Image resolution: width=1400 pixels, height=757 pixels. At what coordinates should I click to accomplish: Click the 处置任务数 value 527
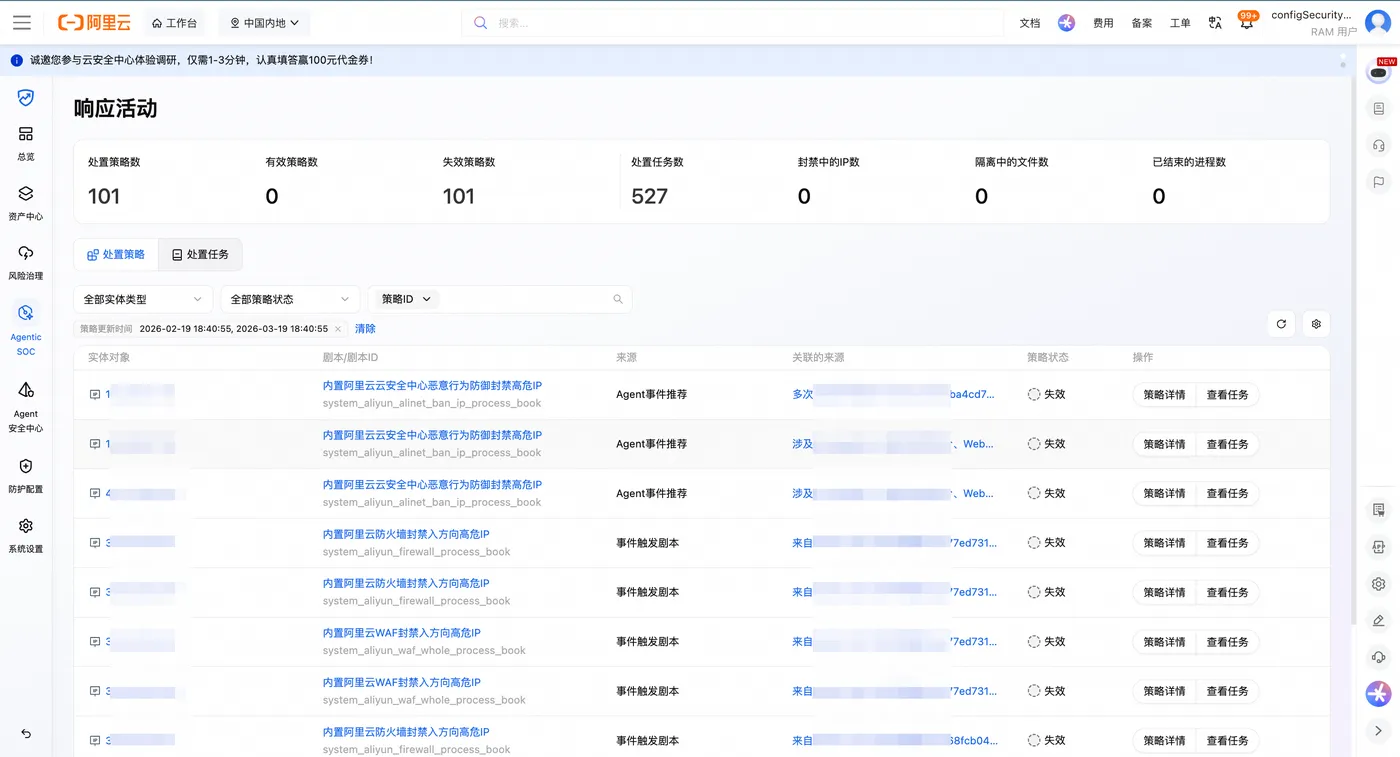tap(649, 196)
